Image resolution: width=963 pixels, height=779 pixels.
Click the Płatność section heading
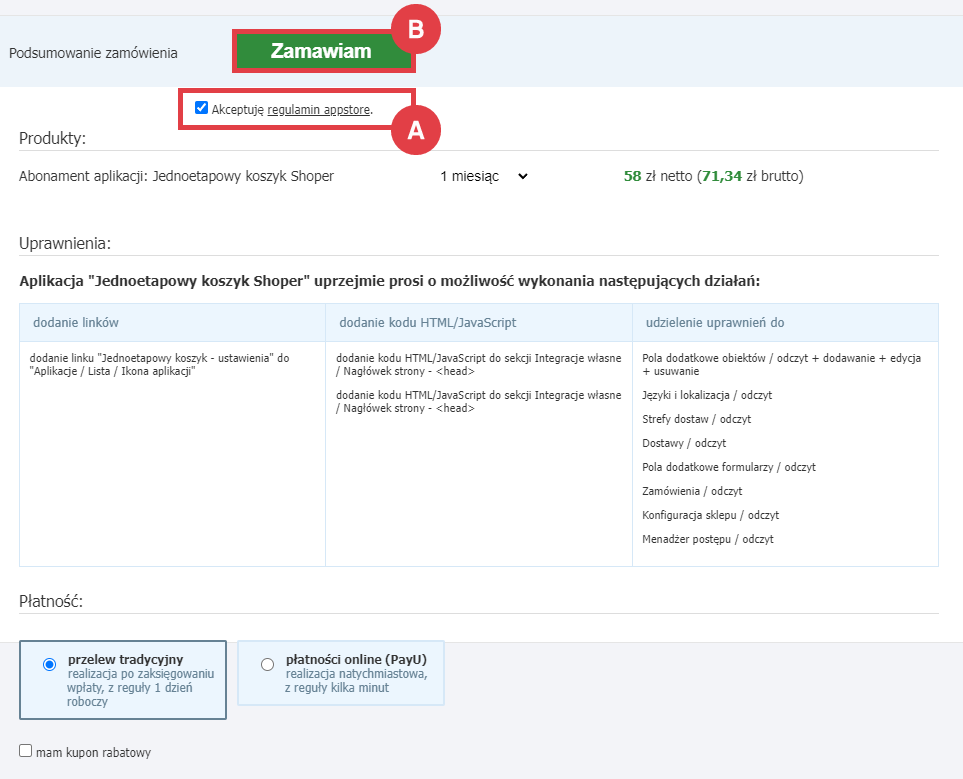[52, 601]
